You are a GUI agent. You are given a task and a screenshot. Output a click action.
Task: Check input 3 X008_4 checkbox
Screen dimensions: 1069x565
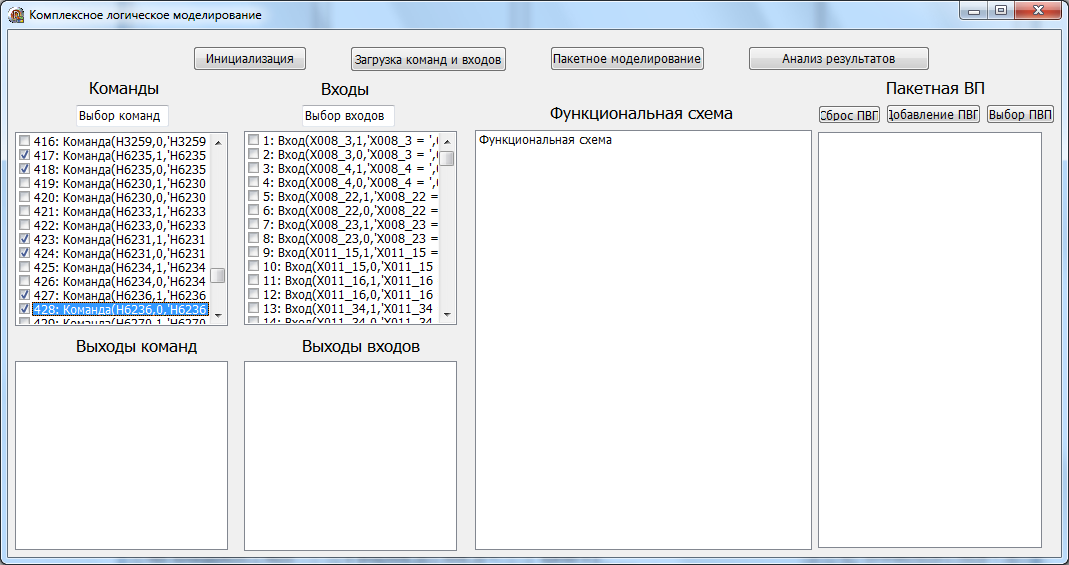pos(254,168)
